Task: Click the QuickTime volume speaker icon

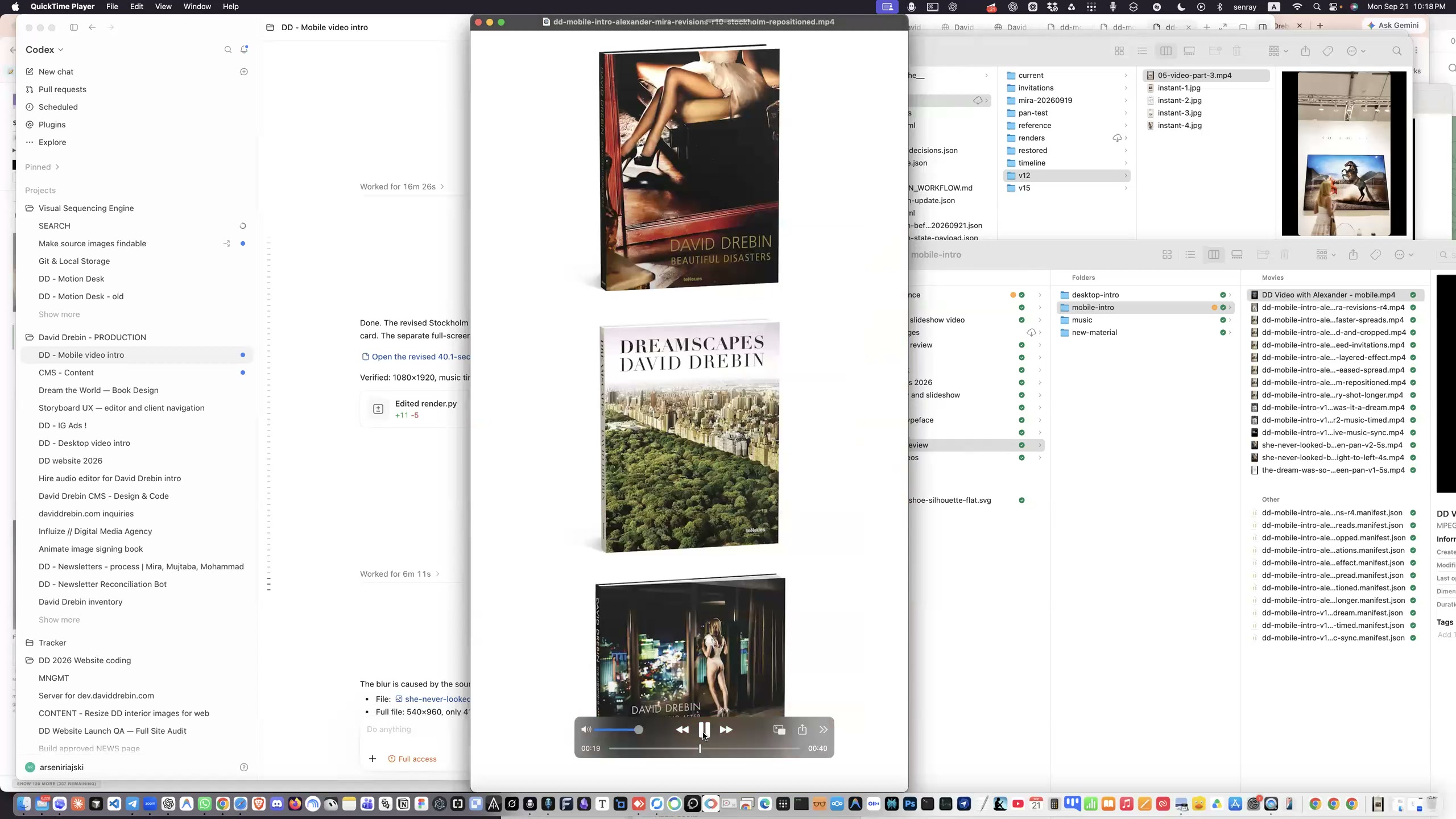Action: pos(586,729)
